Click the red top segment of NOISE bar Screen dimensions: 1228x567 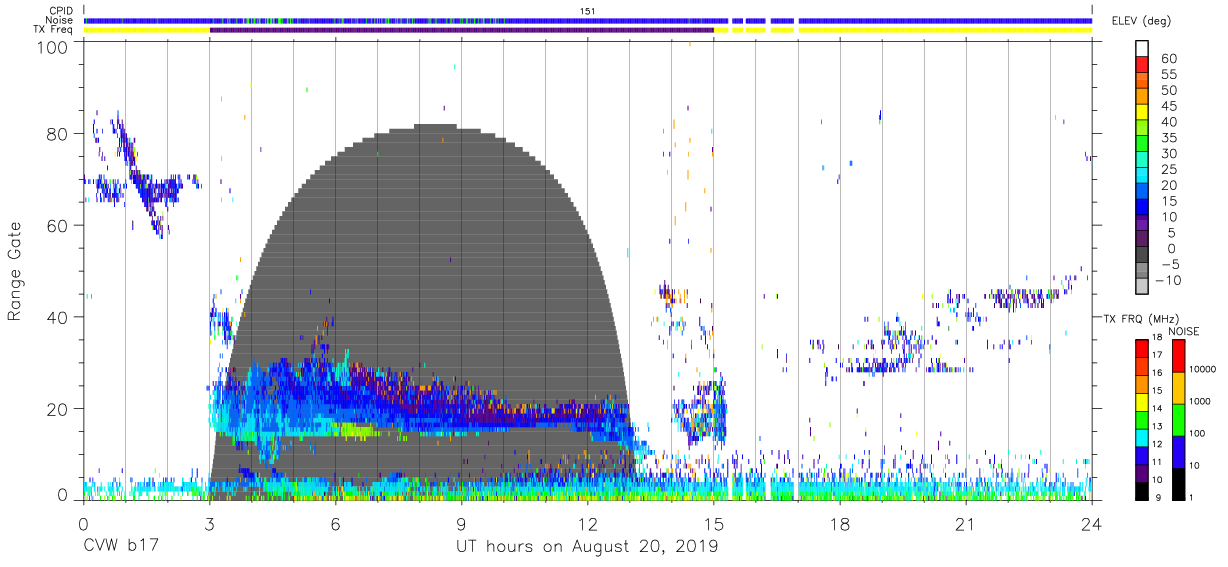[1177, 356]
